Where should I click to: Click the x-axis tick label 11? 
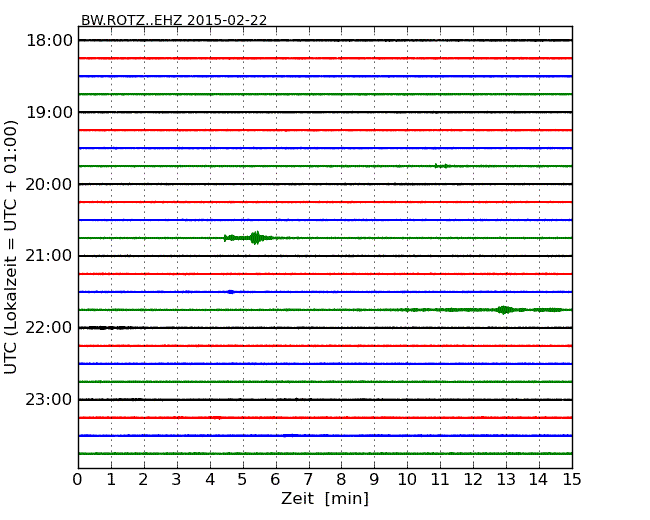(440, 480)
